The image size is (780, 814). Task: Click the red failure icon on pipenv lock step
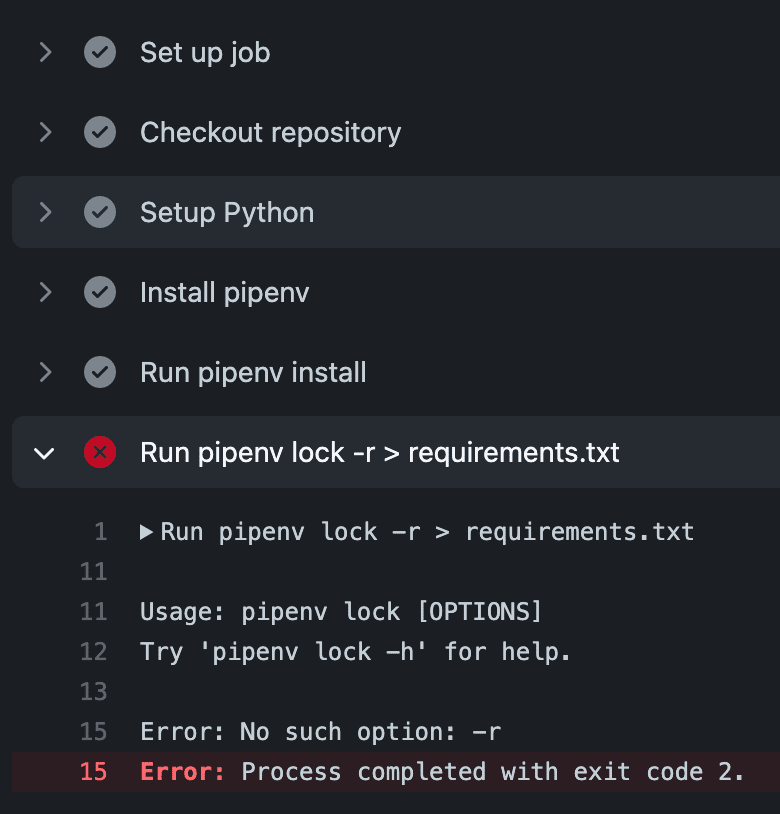100,452
